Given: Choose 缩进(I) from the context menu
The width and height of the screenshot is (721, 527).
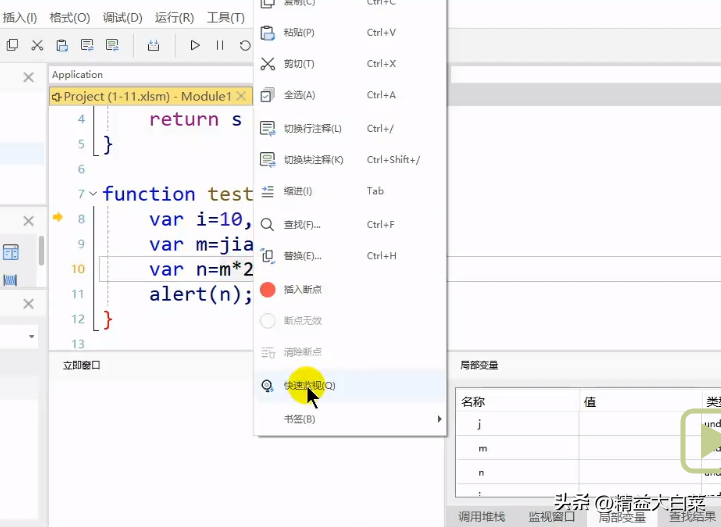Looking at the screenshot, I should click(x=350, y=191).
